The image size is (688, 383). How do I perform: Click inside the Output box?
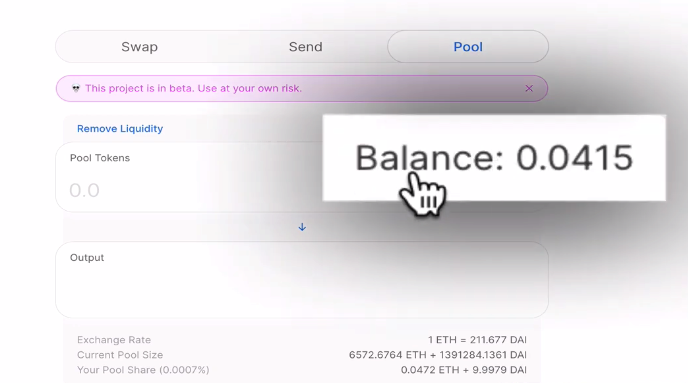point(302,279)
